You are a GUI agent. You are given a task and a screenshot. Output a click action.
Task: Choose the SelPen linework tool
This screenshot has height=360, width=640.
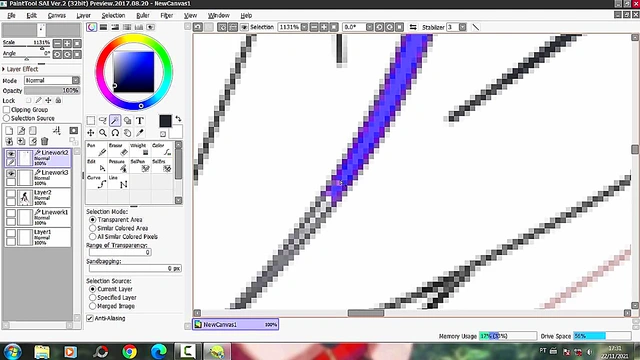point(140,166)
